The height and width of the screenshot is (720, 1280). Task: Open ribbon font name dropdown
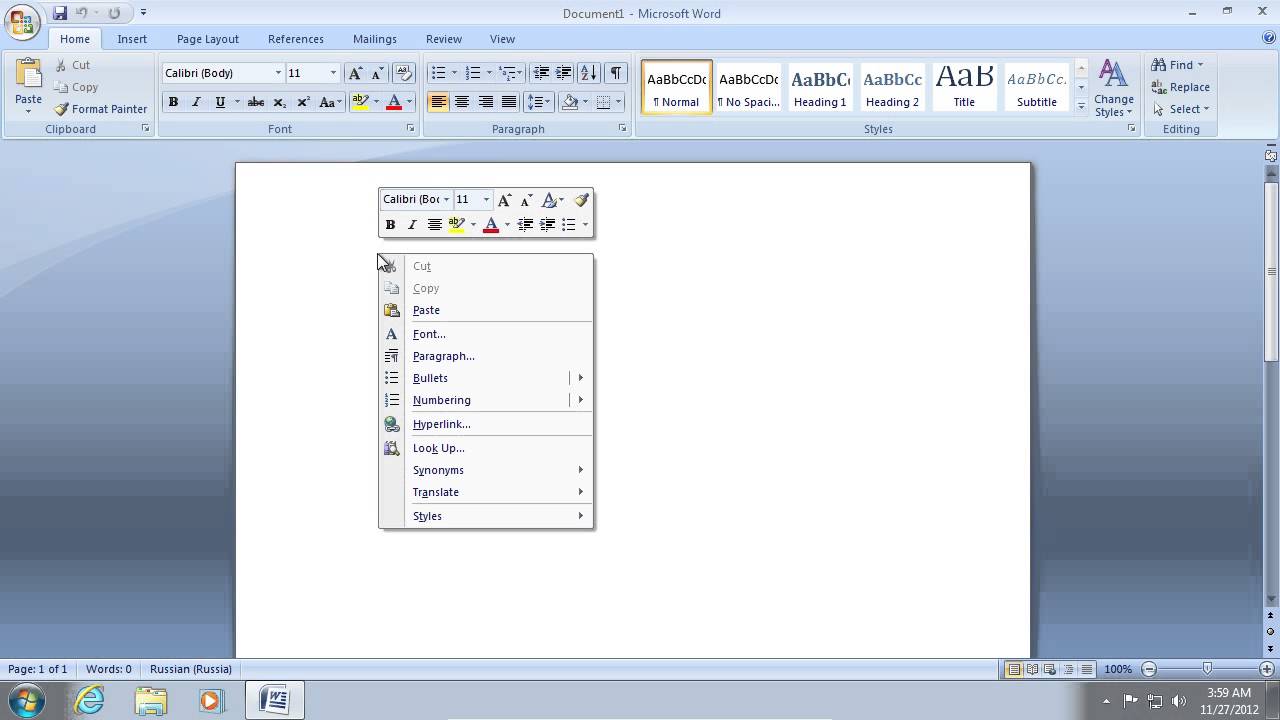point(278,73)
